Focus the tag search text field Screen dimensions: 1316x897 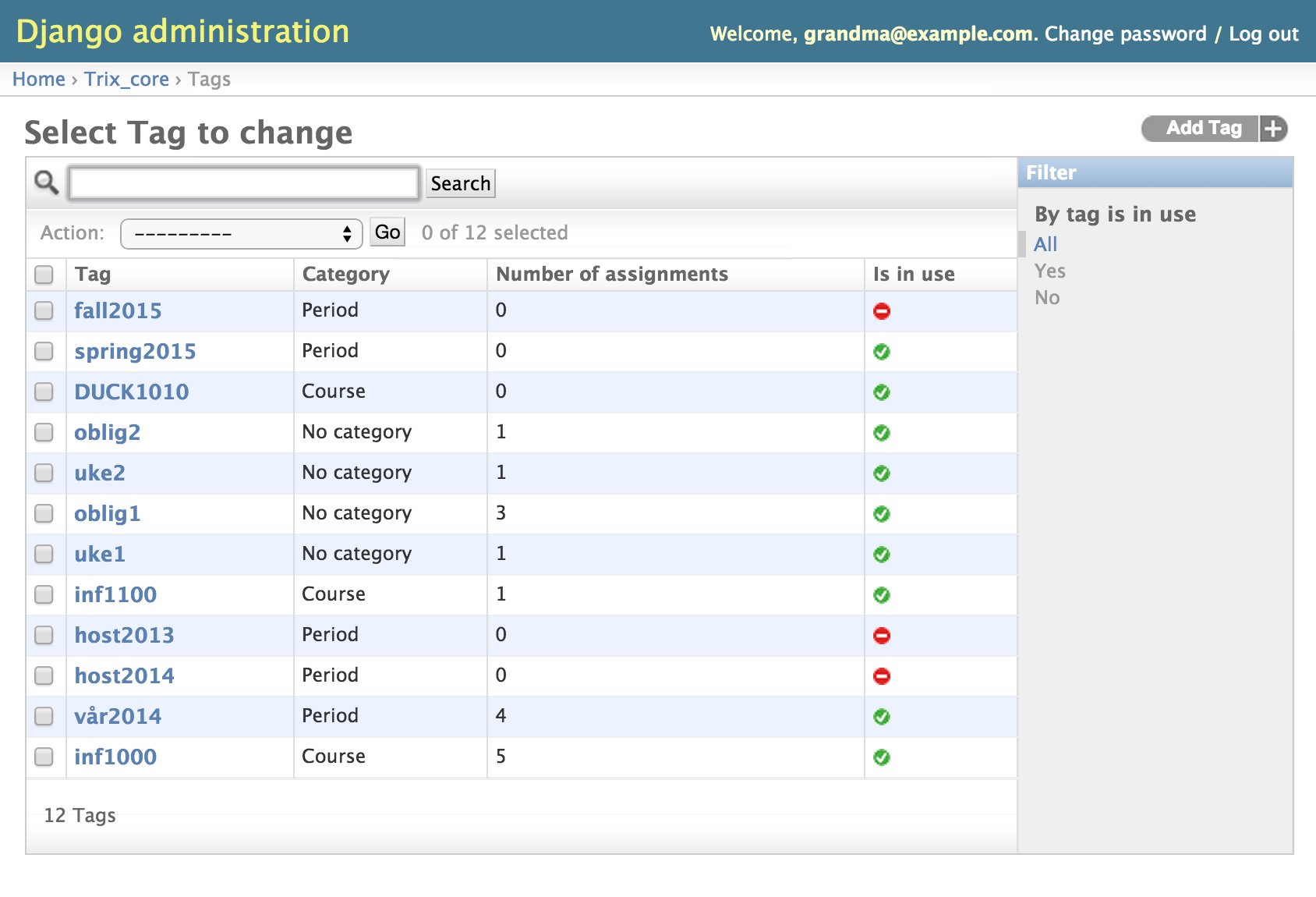(x=244, y=183)
